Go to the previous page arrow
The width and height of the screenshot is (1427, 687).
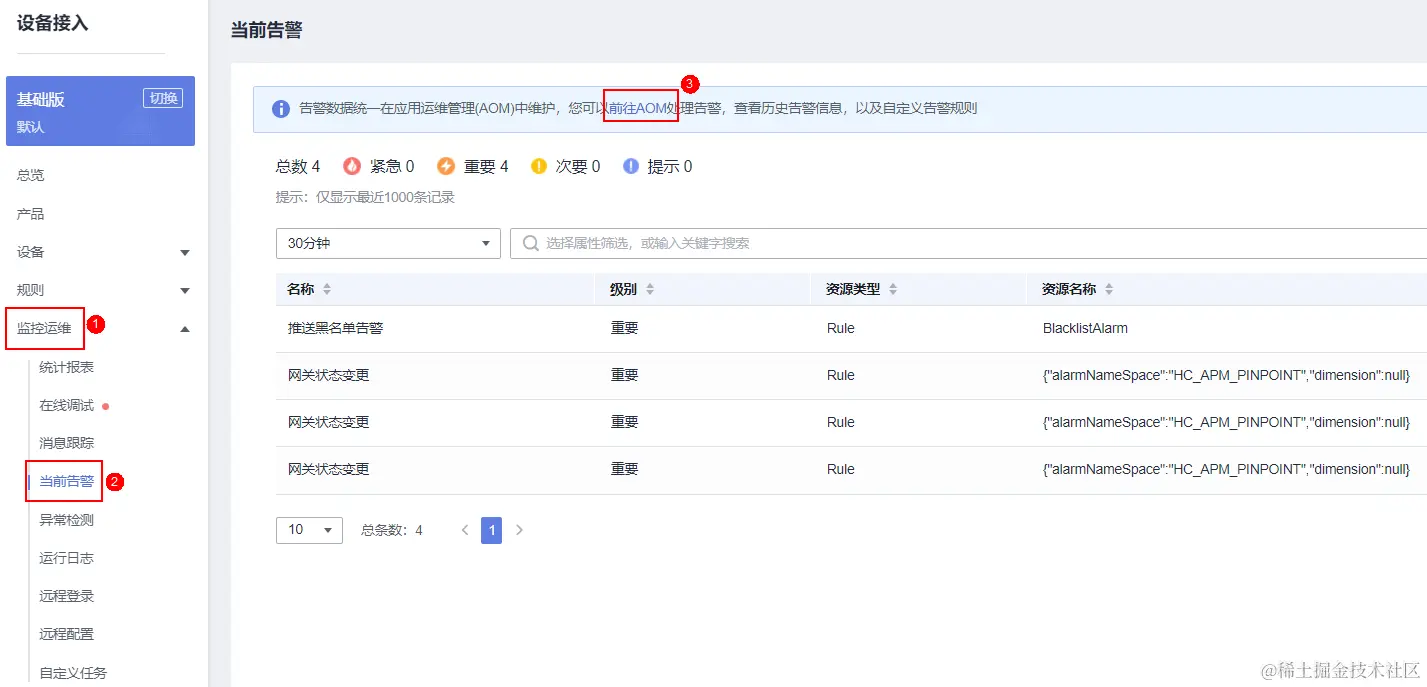(465, 530)
